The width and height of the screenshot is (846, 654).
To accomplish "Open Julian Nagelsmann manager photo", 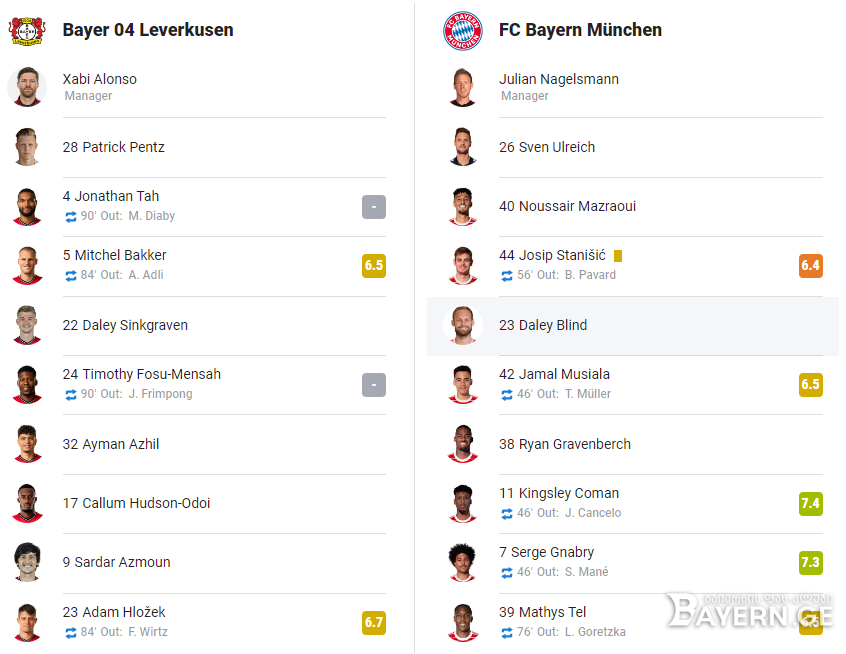I will (x=462, y=87).
